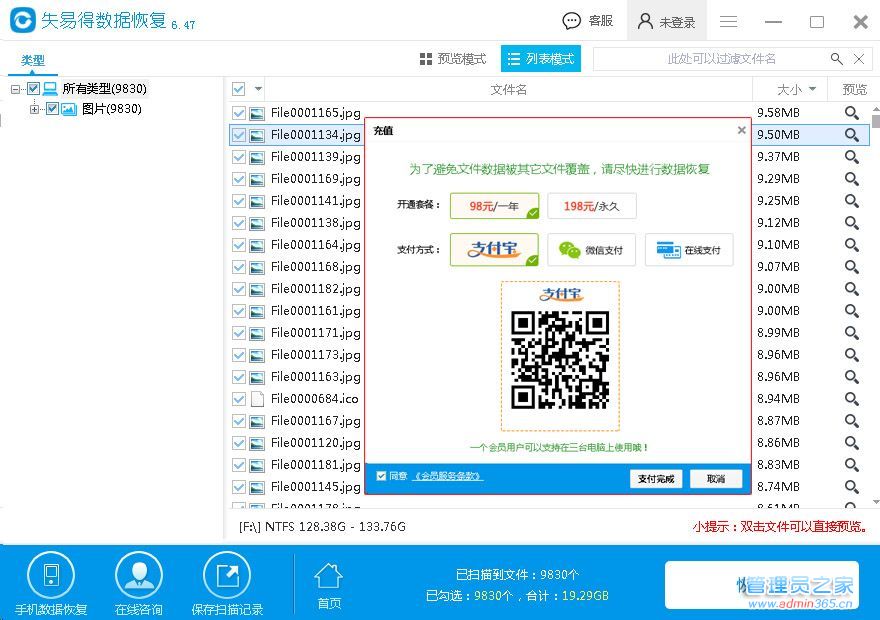Preview the 8.94MB file with magnifier icon

[x=851, y=399]
